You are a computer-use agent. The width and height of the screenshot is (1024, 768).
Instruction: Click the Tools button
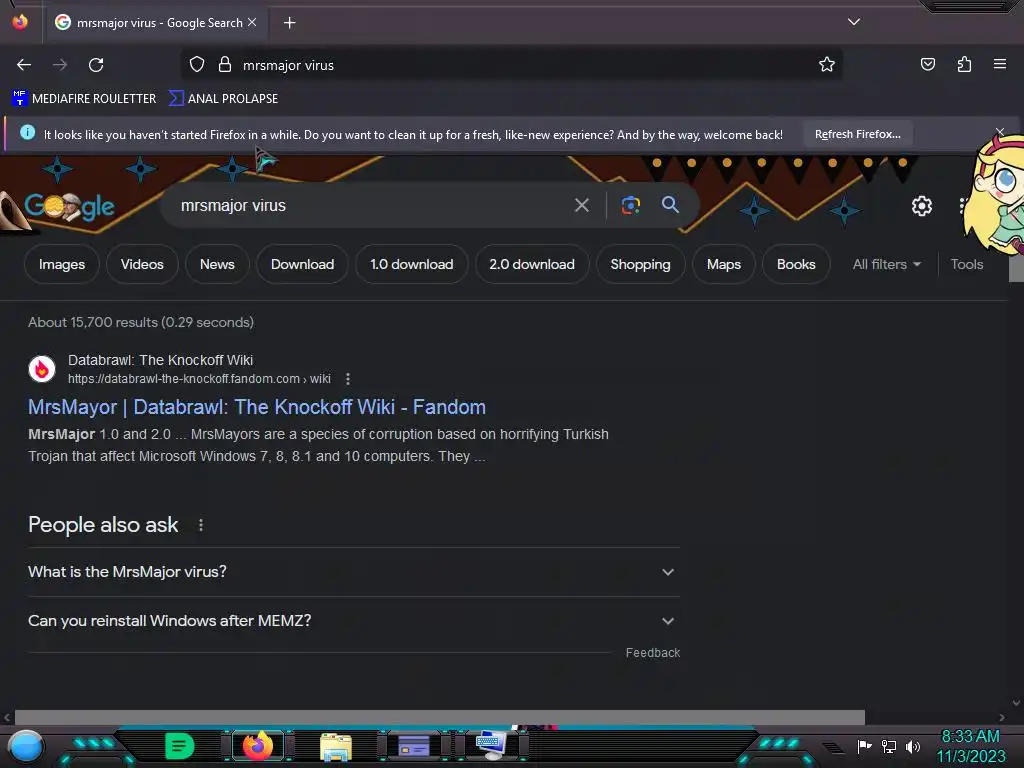[967, 264]
